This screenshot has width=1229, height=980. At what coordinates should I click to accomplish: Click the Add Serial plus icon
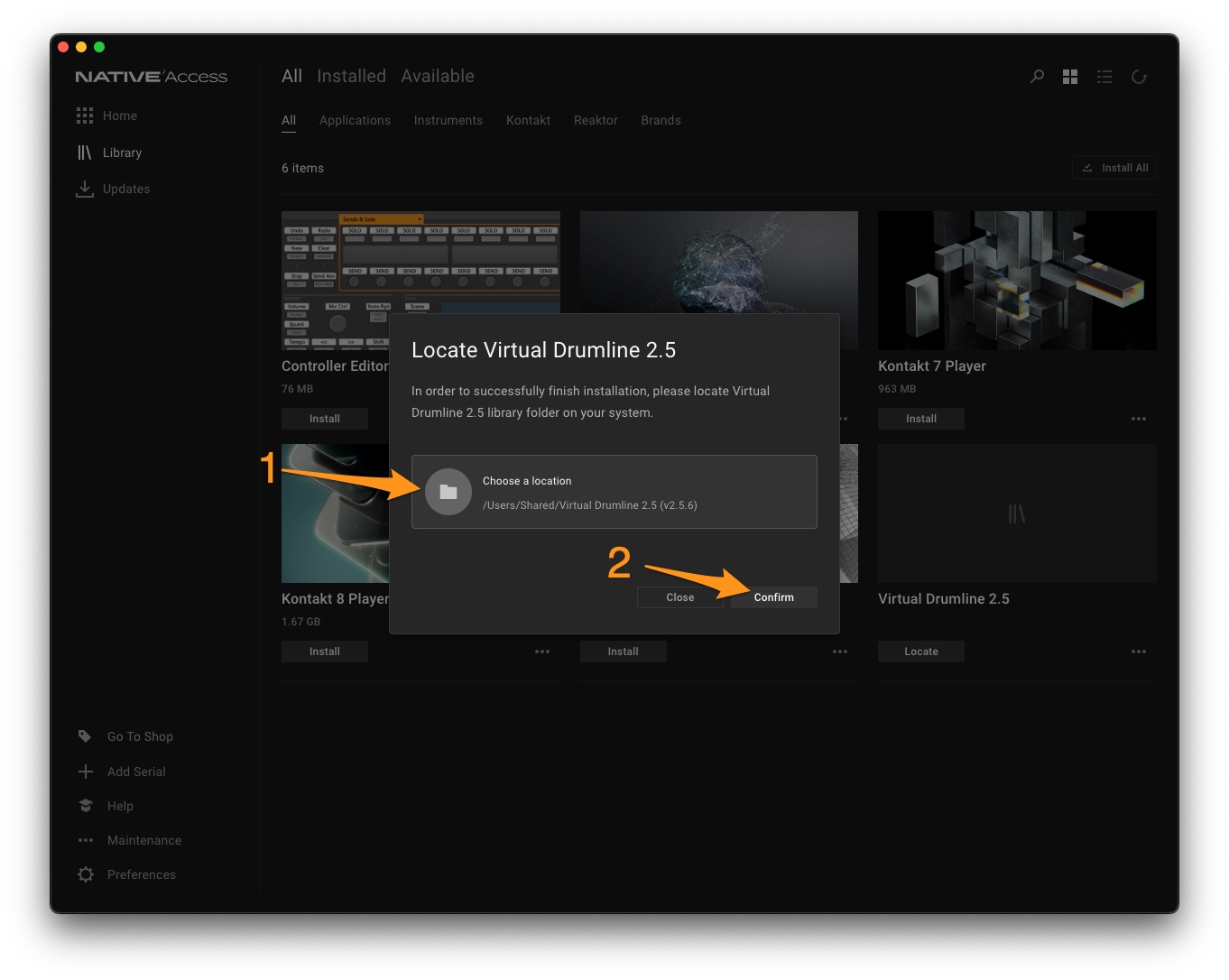coord(86,772)
